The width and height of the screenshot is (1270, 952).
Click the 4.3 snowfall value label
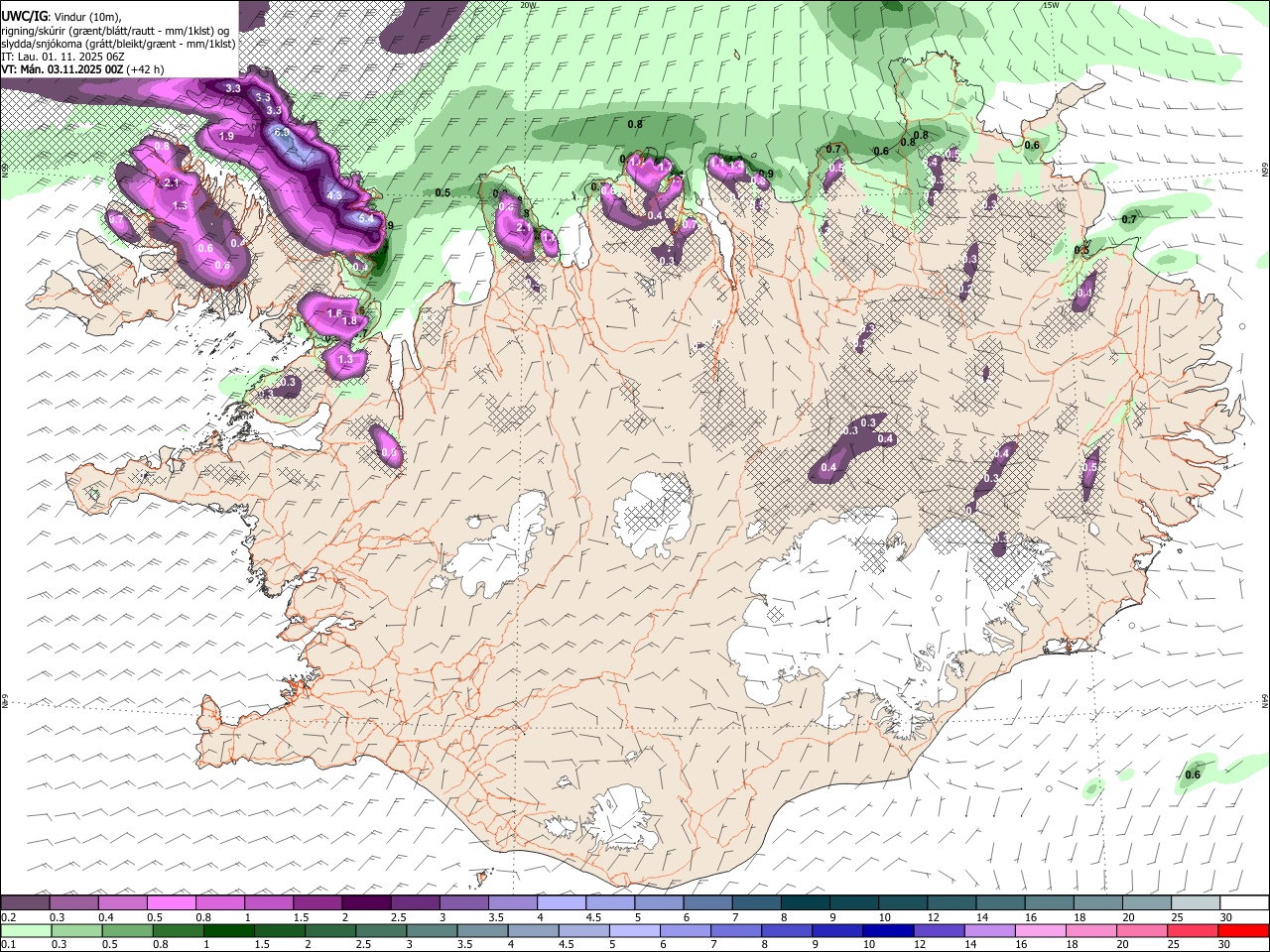click(x=334, y=195)
